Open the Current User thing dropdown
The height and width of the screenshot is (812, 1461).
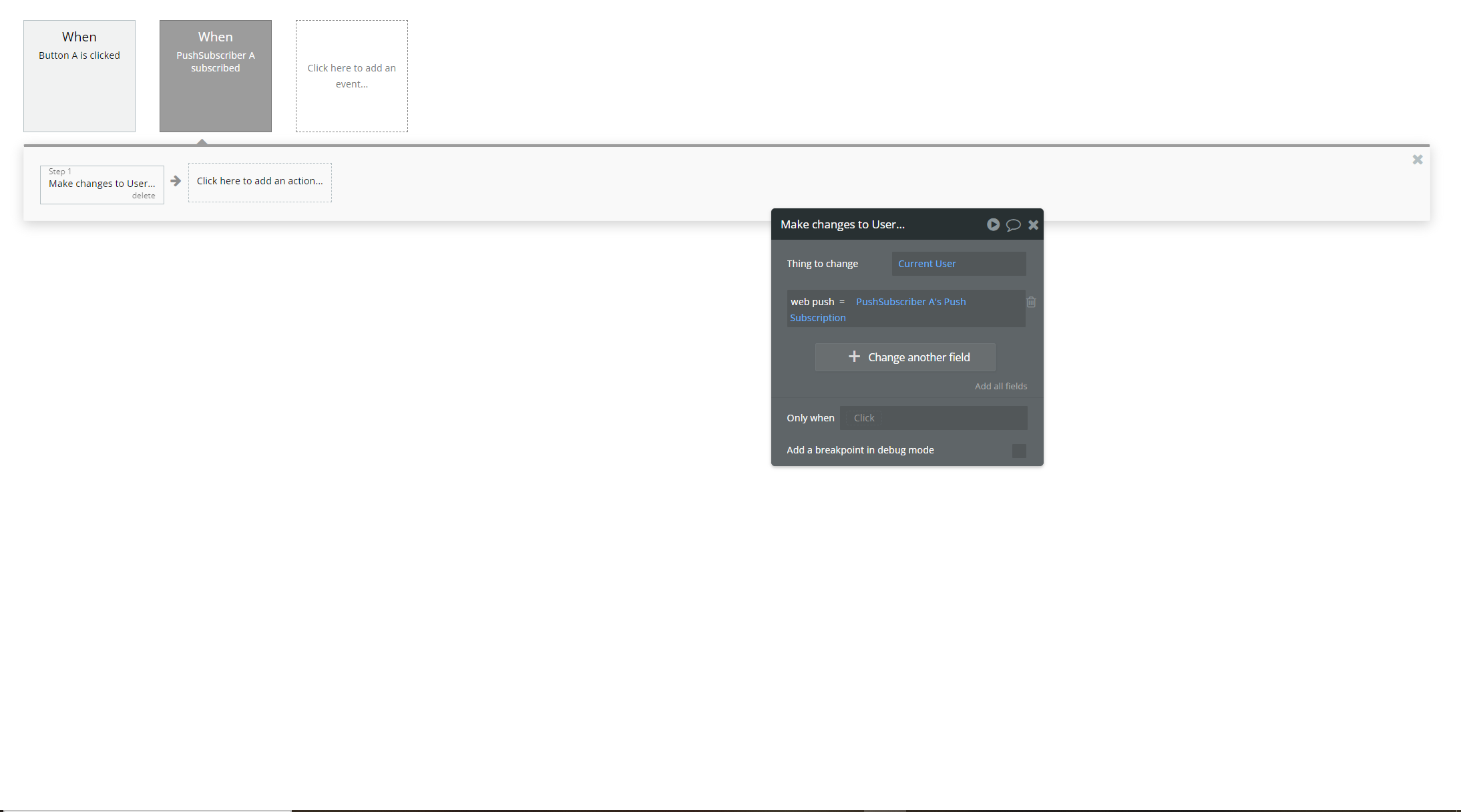pos(958,264)
